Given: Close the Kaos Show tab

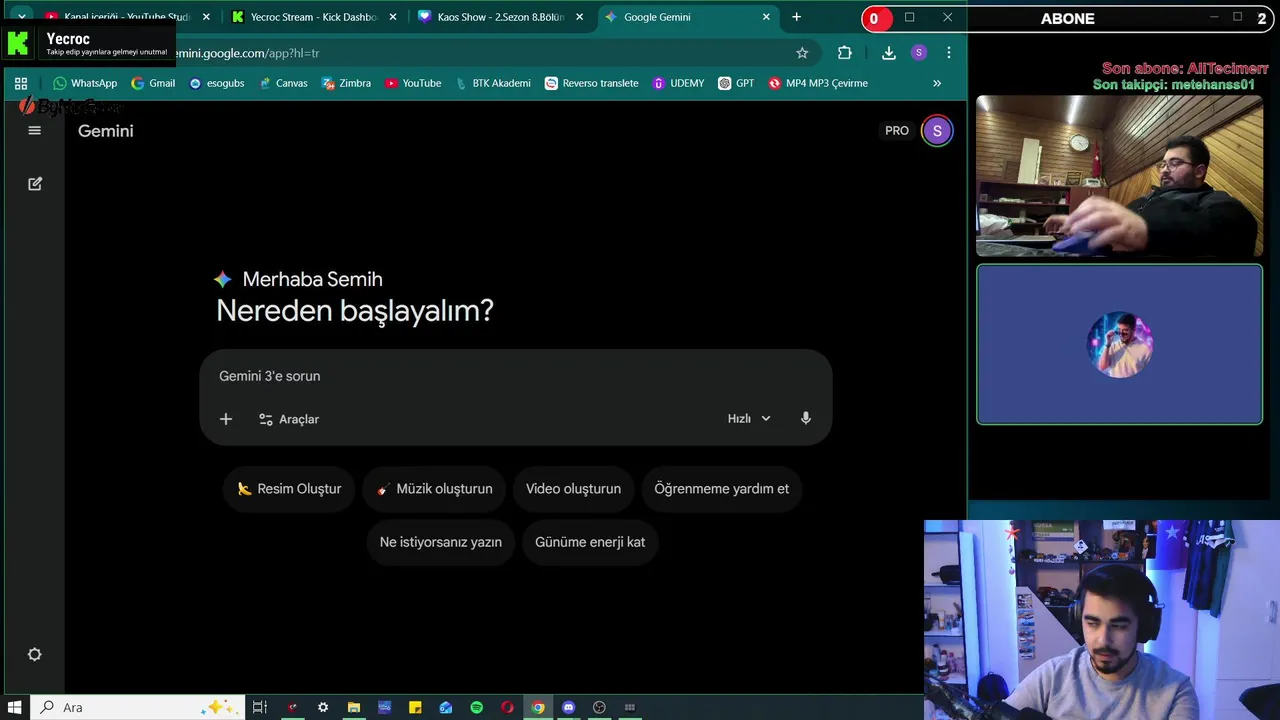Looking at the screenshot, I should point(579,17).
